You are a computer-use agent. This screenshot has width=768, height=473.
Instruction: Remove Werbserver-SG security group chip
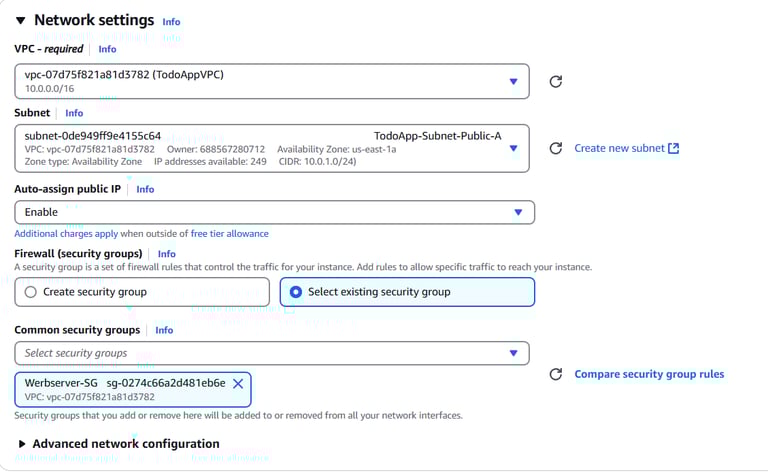[238, 383]
